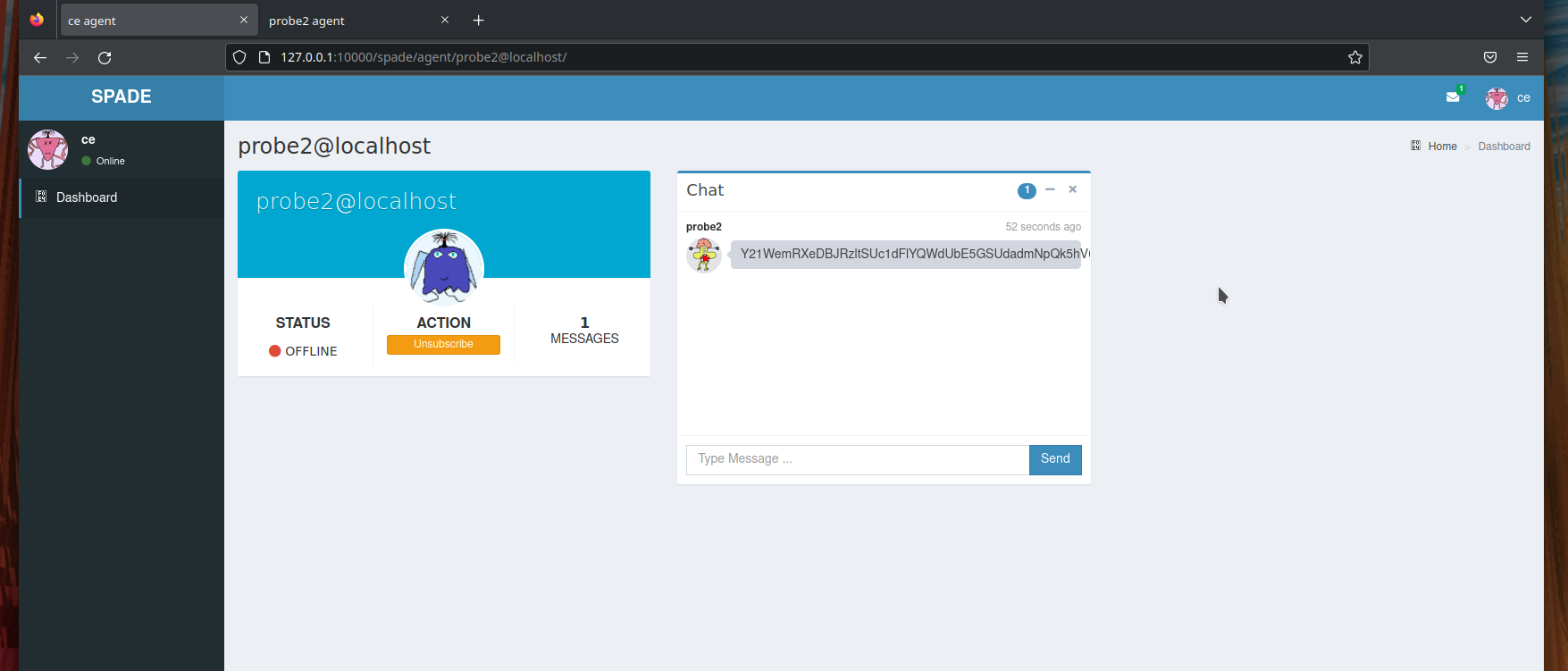
Task: Click the page info icon in address bar
Action: point(264,57)
